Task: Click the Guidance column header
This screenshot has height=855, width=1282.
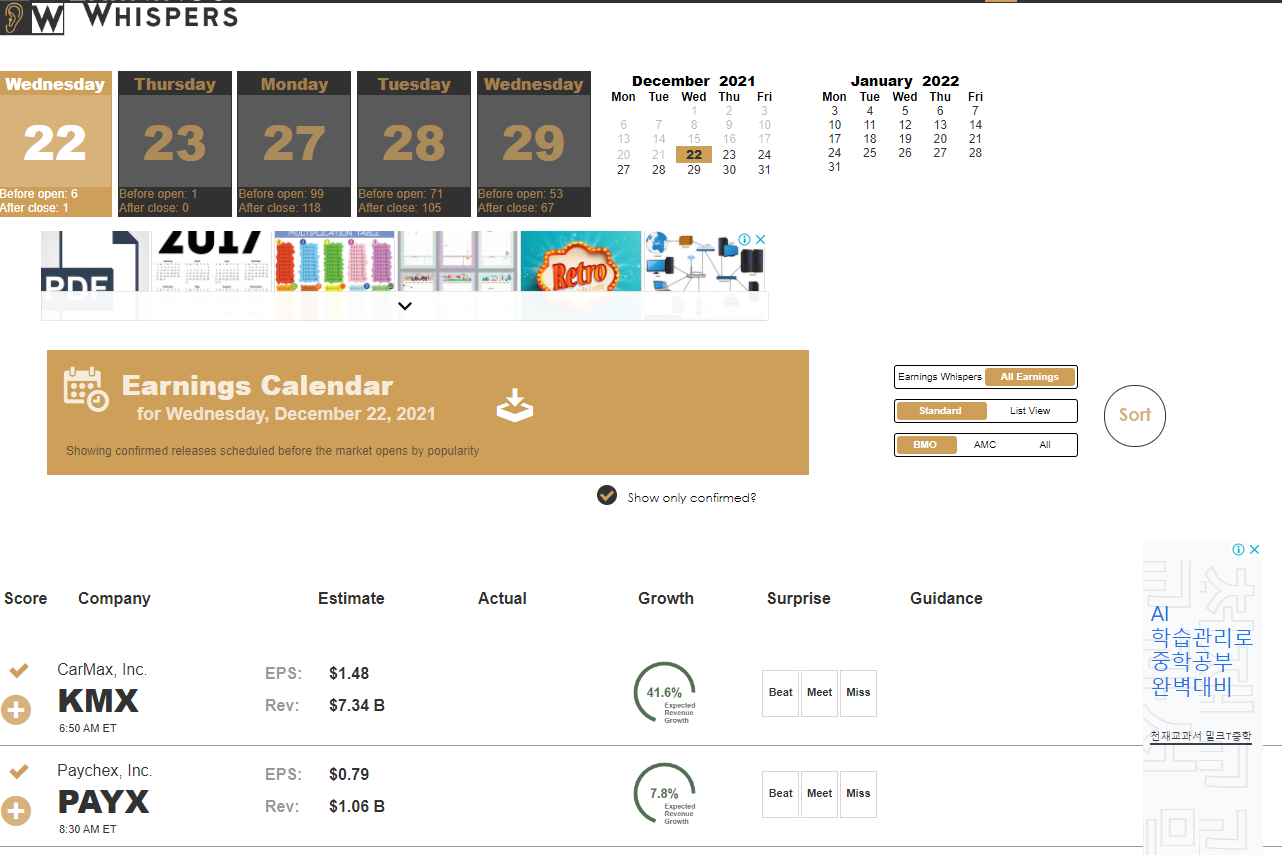Action: tap(946, 598)
